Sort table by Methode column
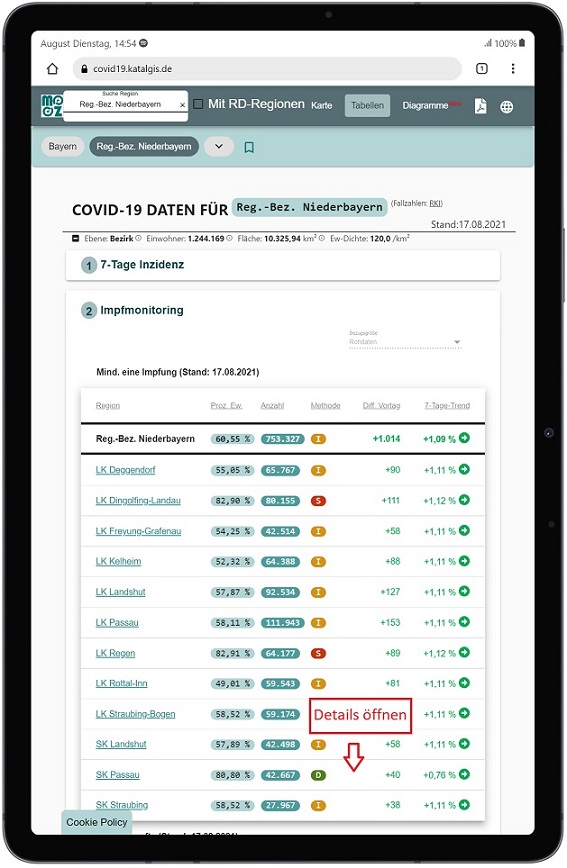 [x=326, y=406]
